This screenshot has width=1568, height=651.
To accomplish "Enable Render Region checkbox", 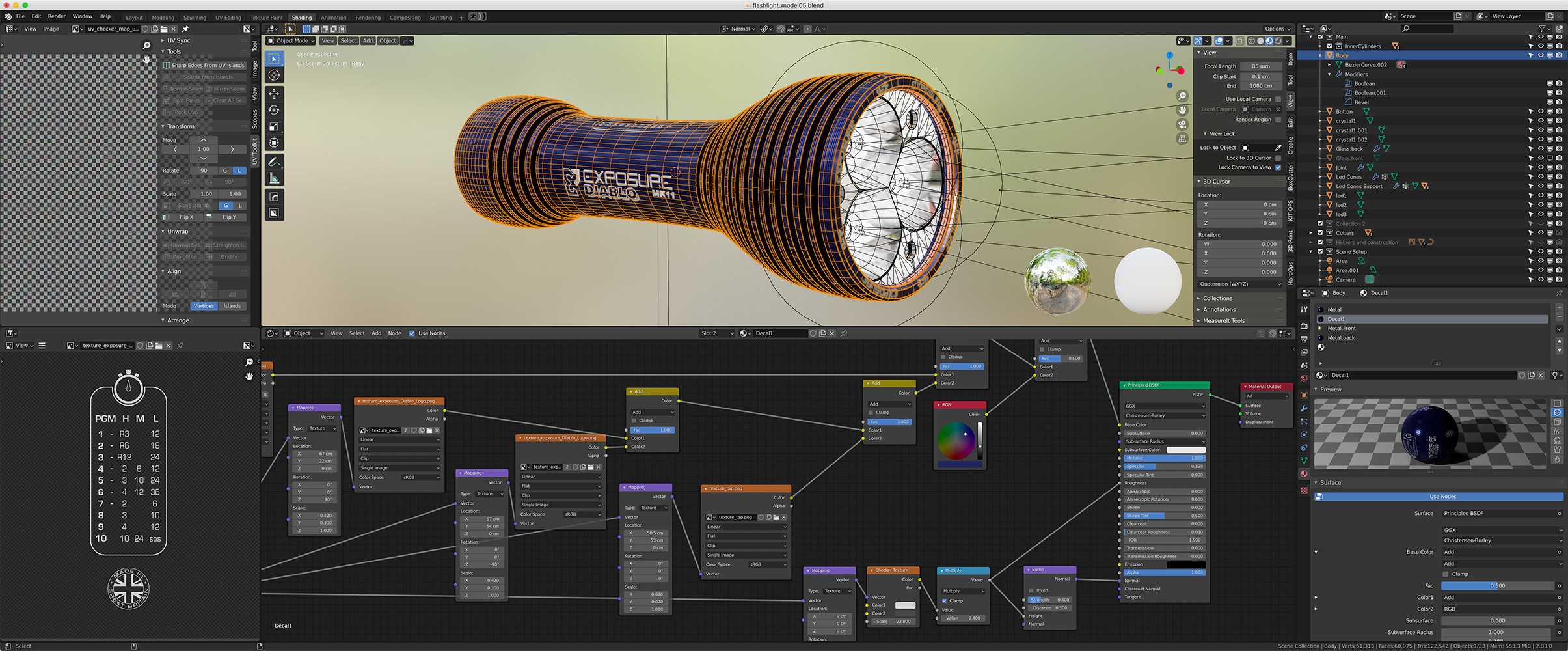I will 1278,120.
